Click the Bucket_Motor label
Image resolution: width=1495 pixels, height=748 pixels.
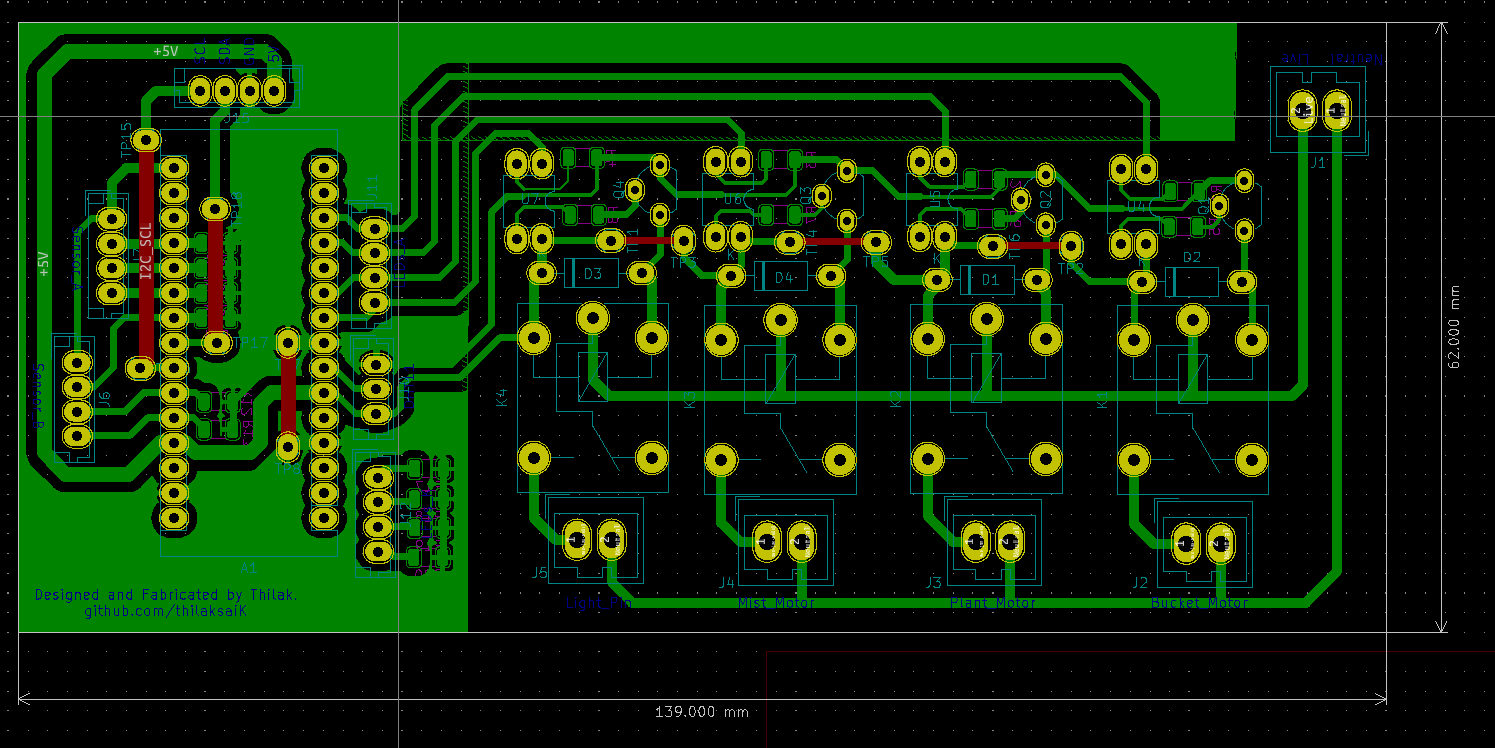coord(1200,603)
